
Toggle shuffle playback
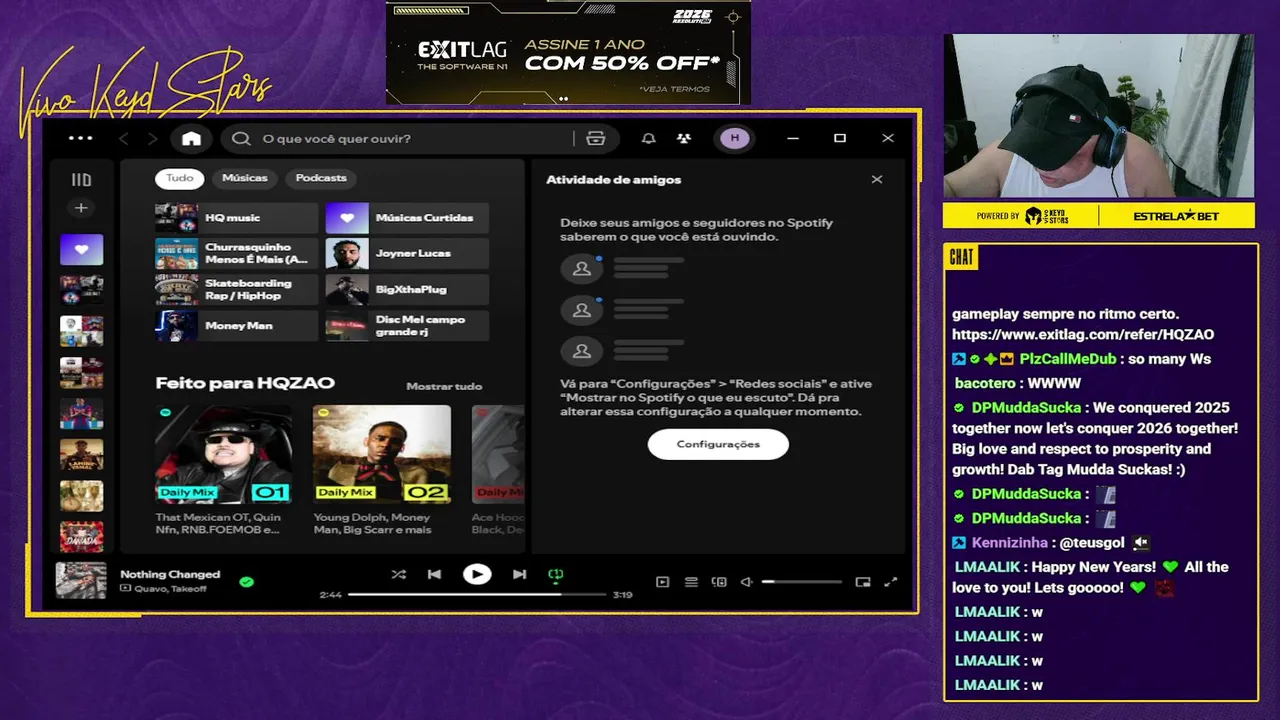coord(398,574)
